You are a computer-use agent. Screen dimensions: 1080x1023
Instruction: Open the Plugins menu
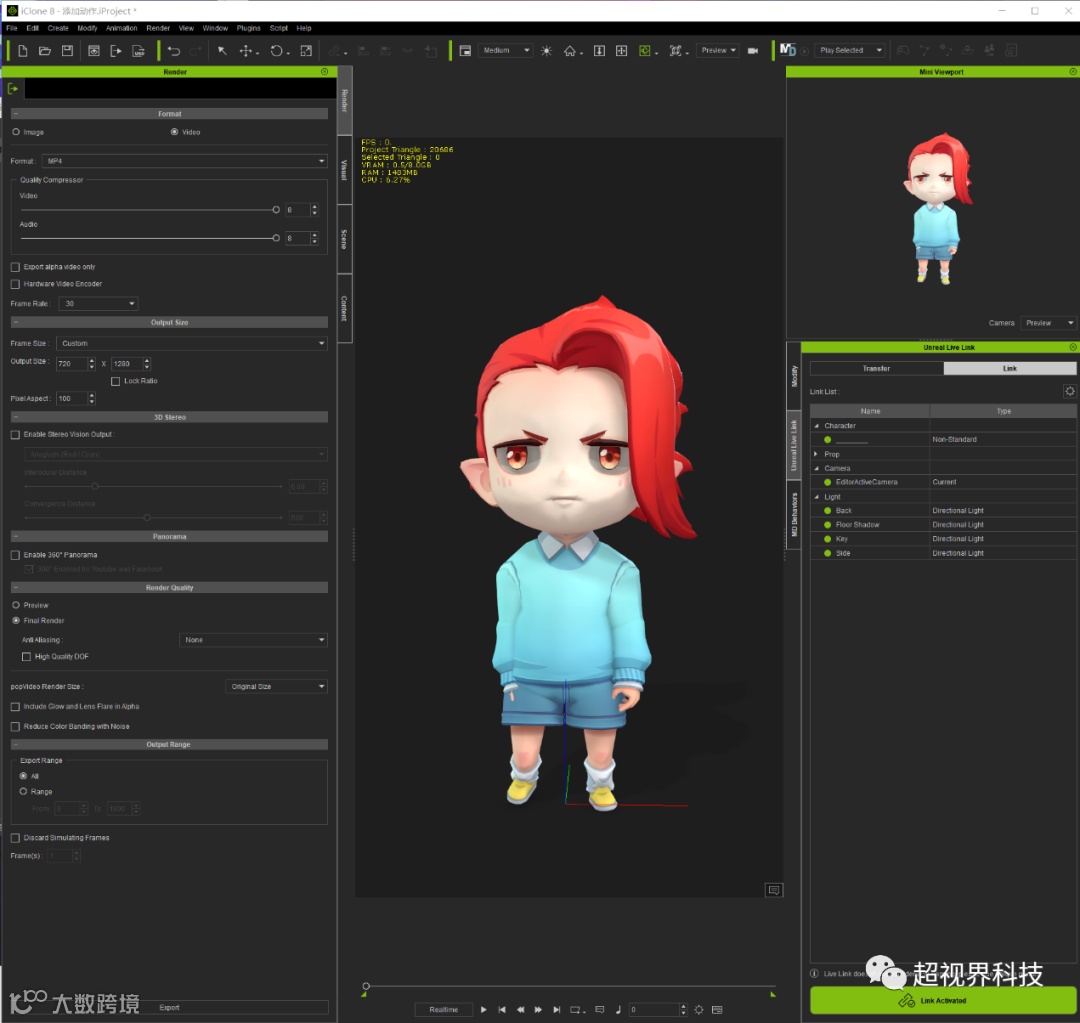(249, 28)
